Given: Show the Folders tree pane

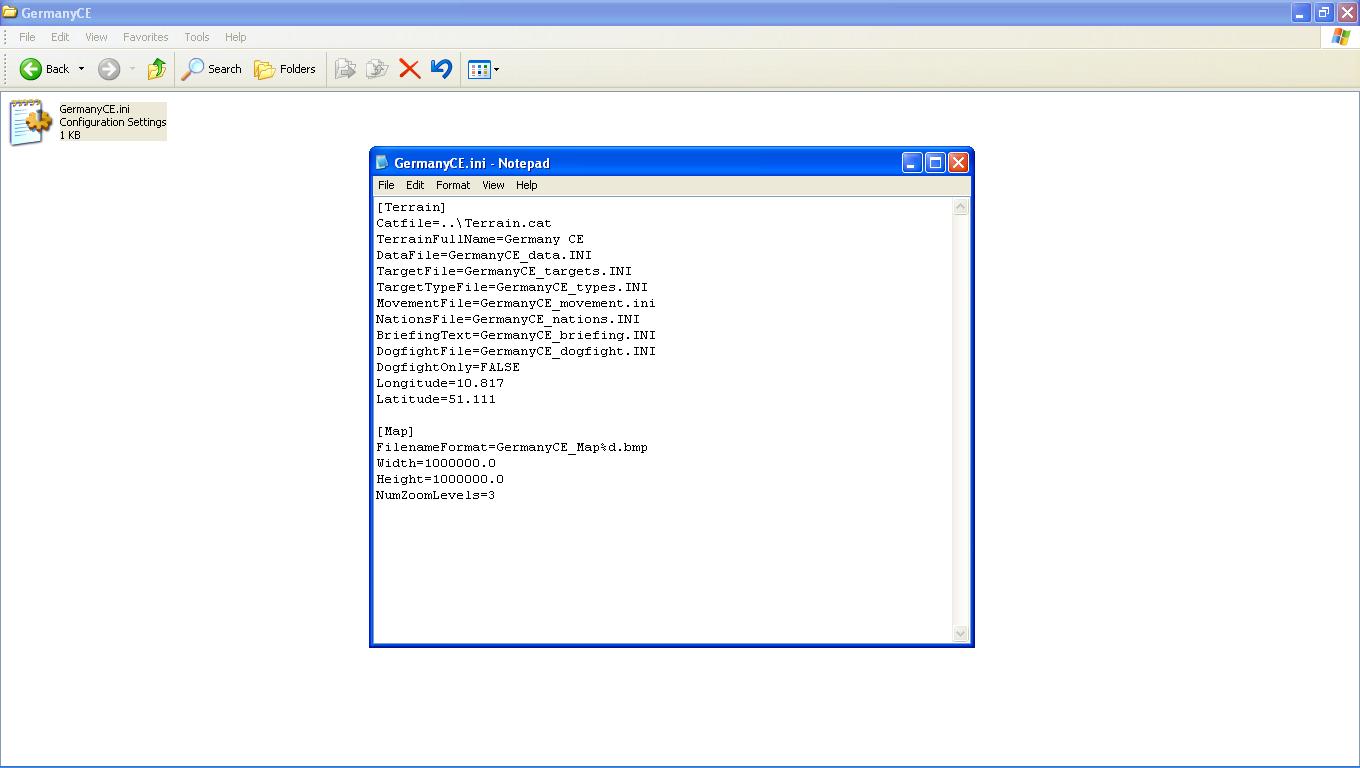Looking at the screenshot, I should (285, 69).
